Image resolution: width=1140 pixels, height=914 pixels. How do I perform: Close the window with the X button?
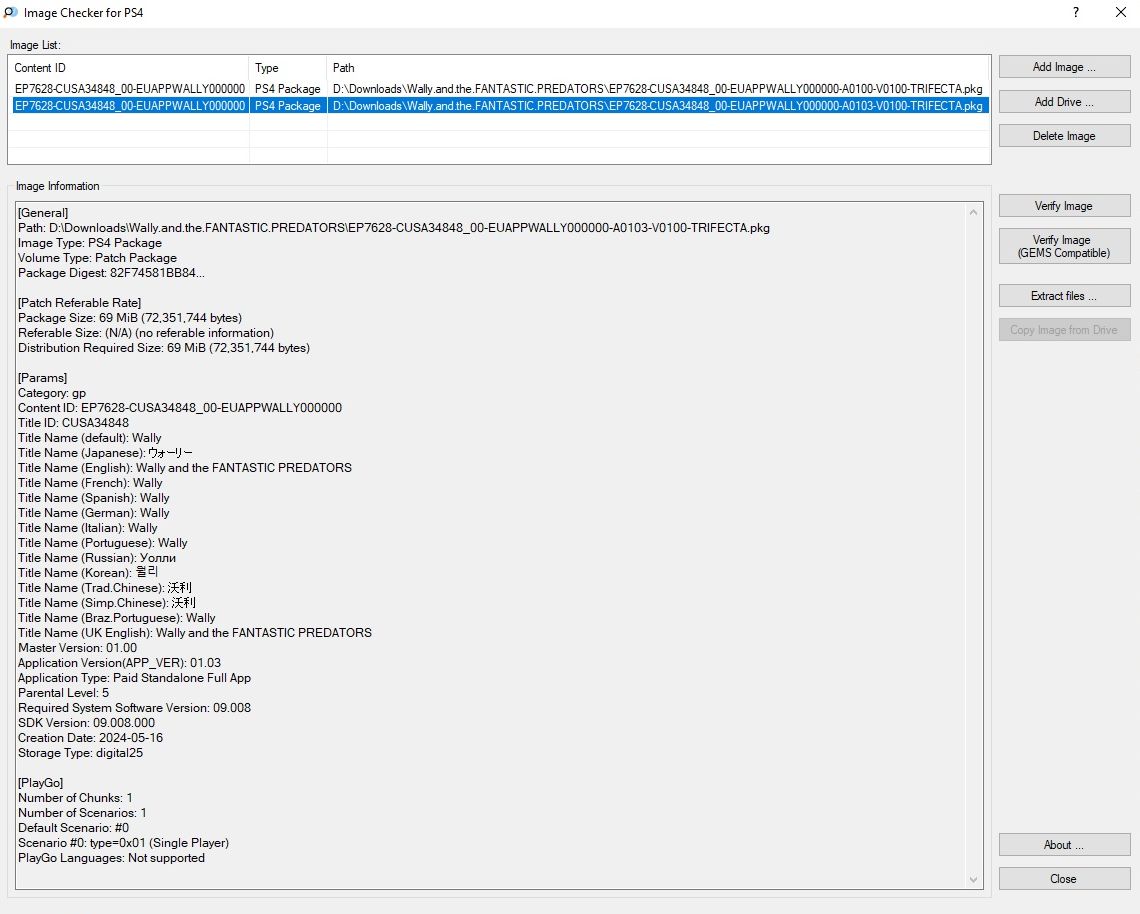(1120, 12)
